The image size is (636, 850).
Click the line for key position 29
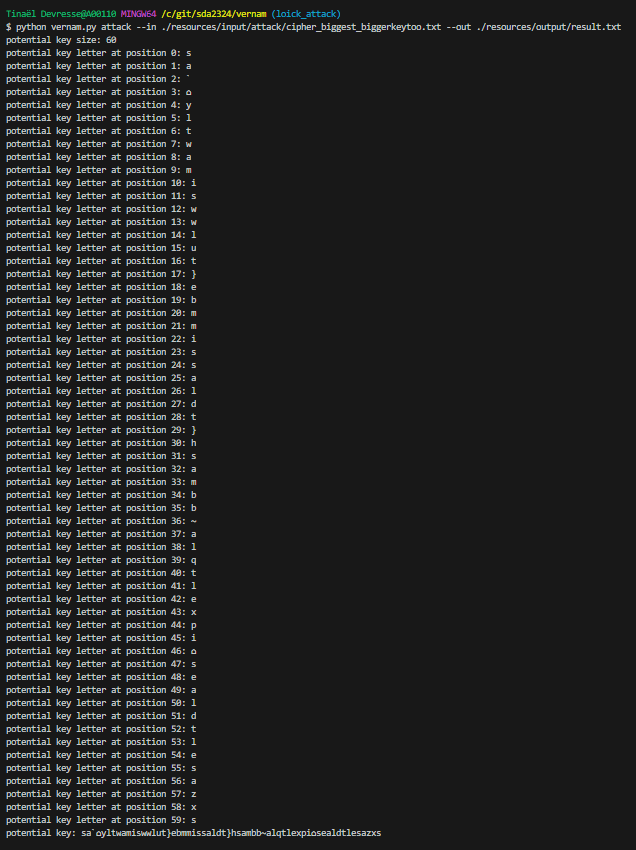pyautogui.click(x=101, y=430)
